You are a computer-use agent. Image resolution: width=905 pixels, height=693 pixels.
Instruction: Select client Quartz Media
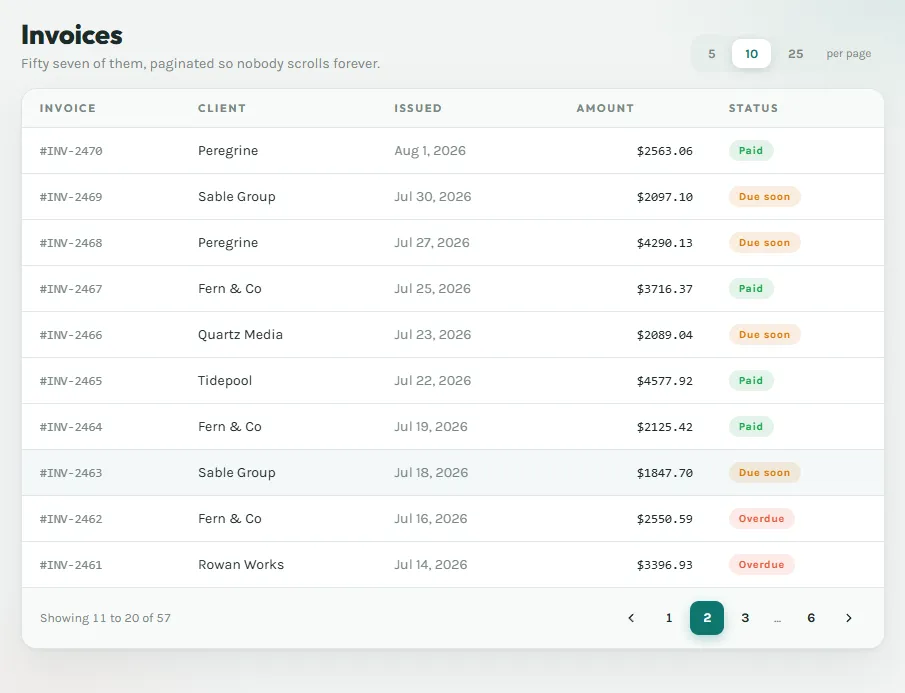pos(240,335)
